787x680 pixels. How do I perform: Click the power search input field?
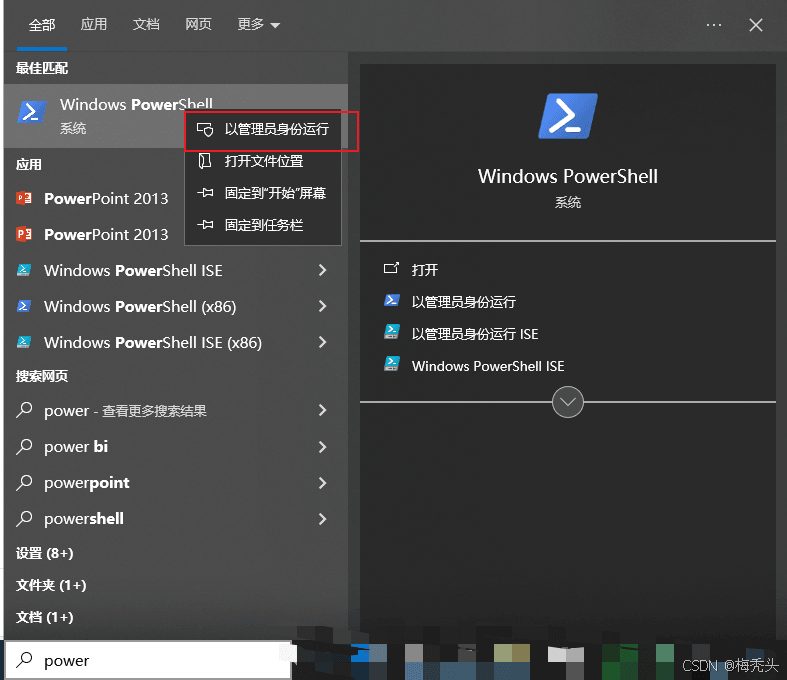click(x=148, y=660)
